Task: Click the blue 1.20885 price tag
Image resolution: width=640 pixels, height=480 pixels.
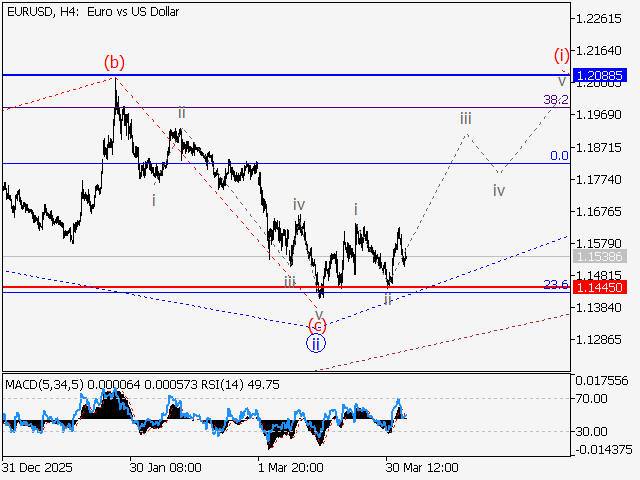Action: [x=600, y=75]
